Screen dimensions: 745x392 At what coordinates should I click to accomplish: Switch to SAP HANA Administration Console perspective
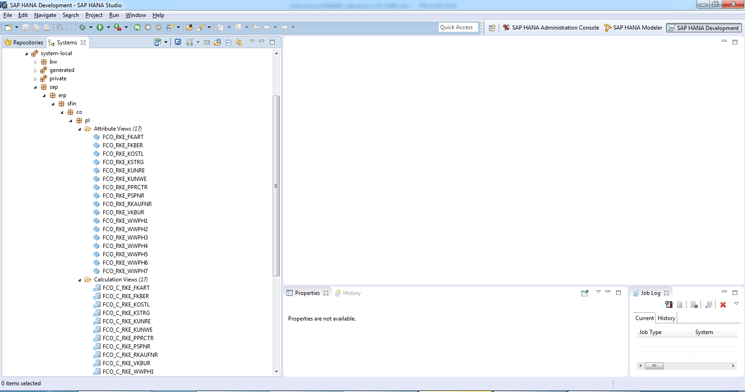tap(551, 28)
